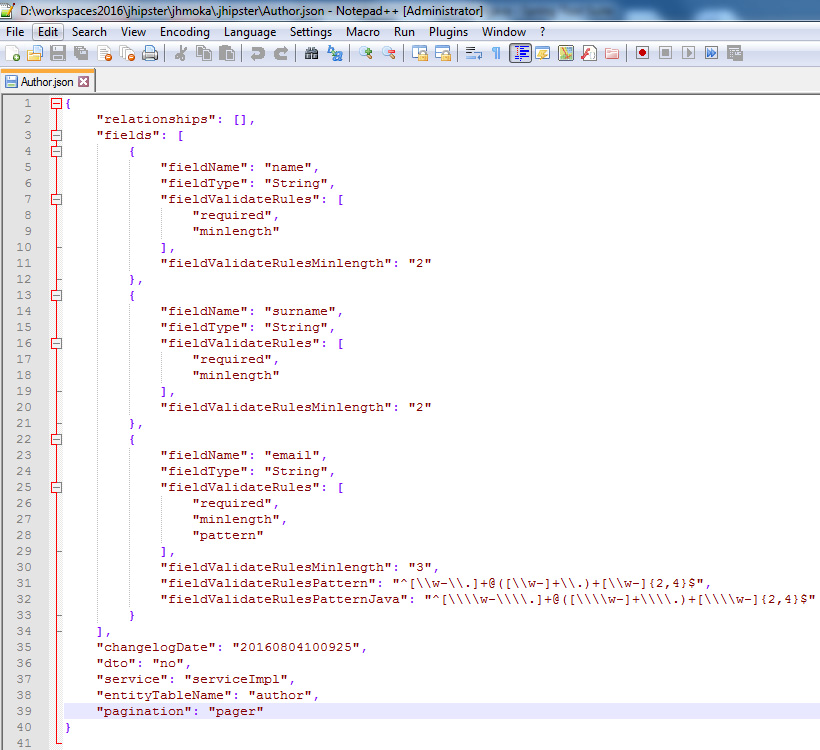The width and height of the screenshot is (820, 750).
Task: Open the Plugins menu
Action: point(448,32)
